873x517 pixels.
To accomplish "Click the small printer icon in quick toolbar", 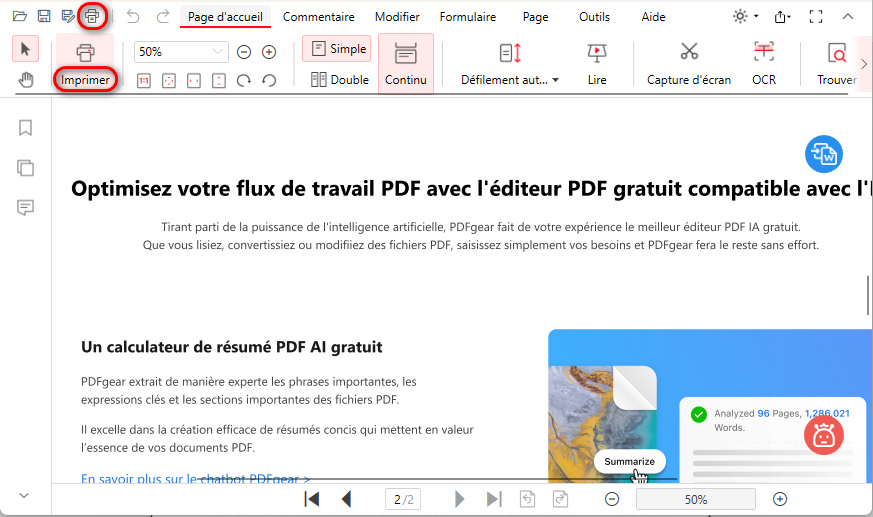I will pyautogui.click(x=92, y=16).
